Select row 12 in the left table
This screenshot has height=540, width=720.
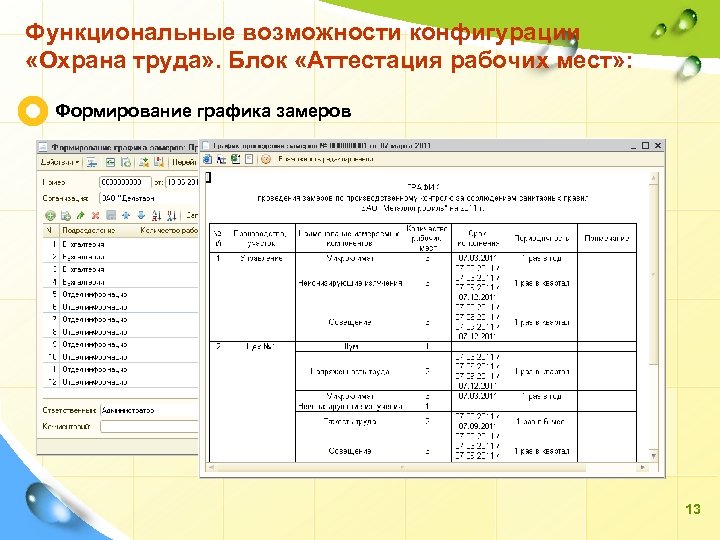[120, 382]
